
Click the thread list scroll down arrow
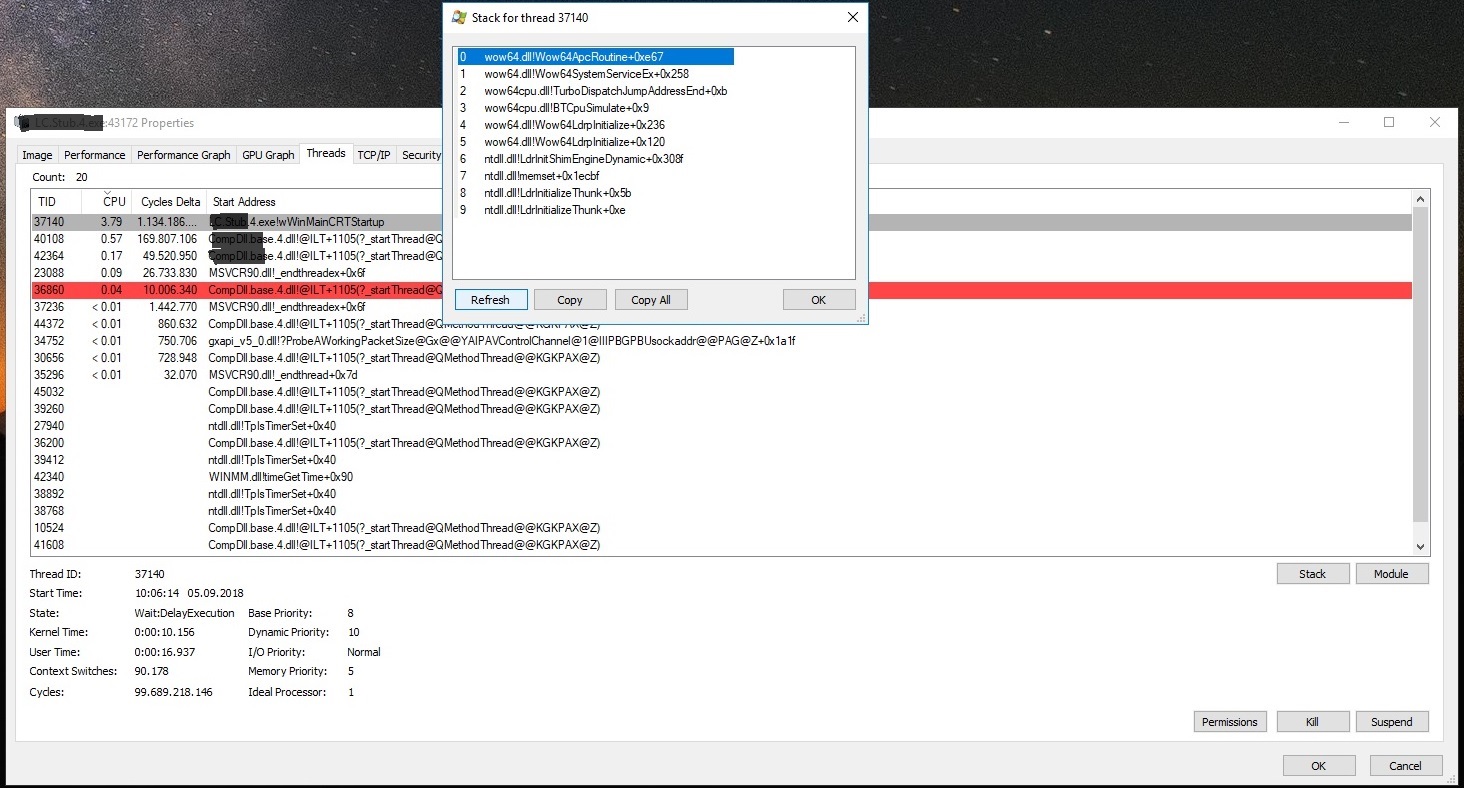click(x=1420, y=547)
